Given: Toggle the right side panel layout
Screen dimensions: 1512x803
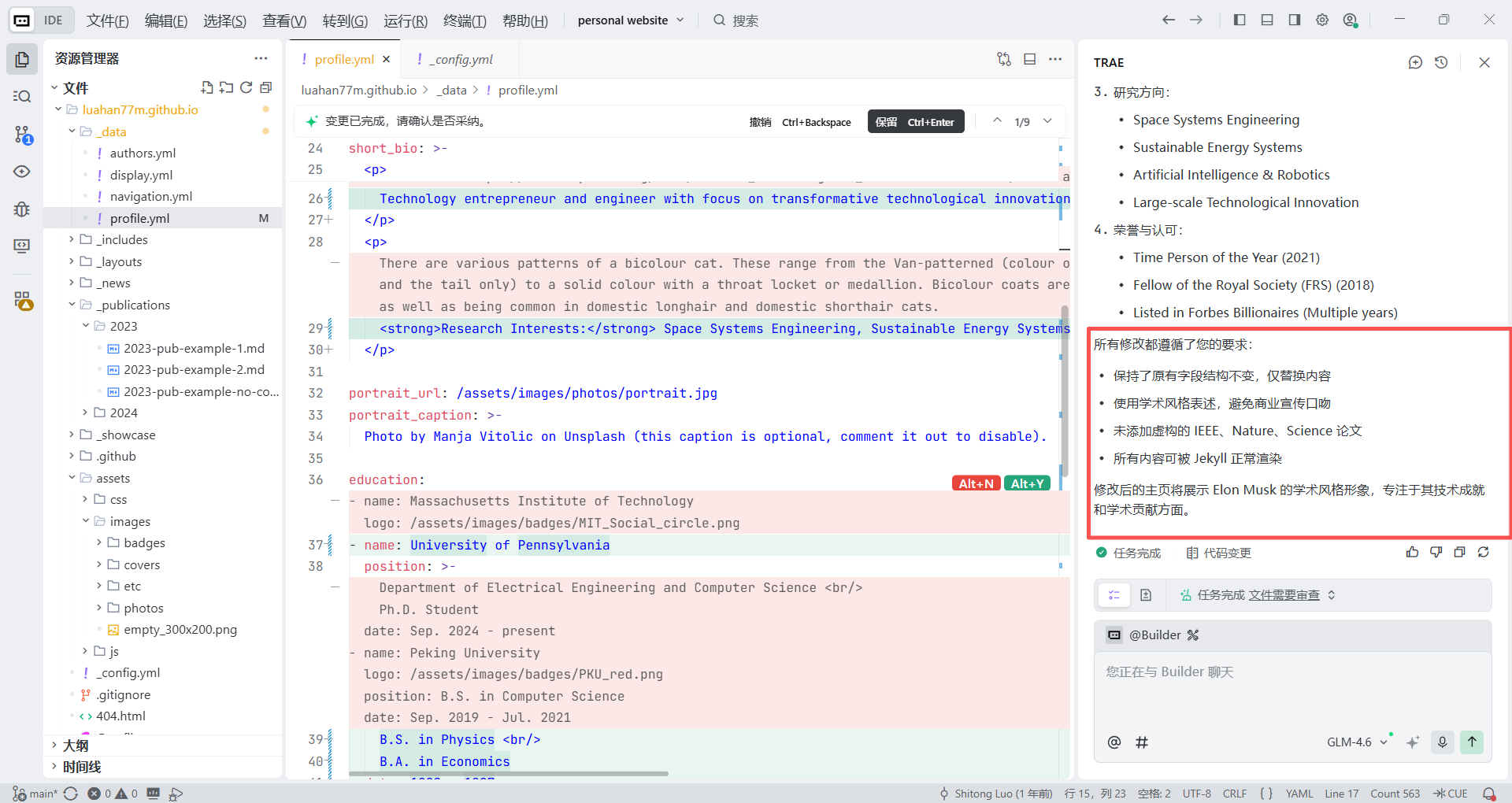Looking at the screenshot, I should click(x=1295, y=20).
